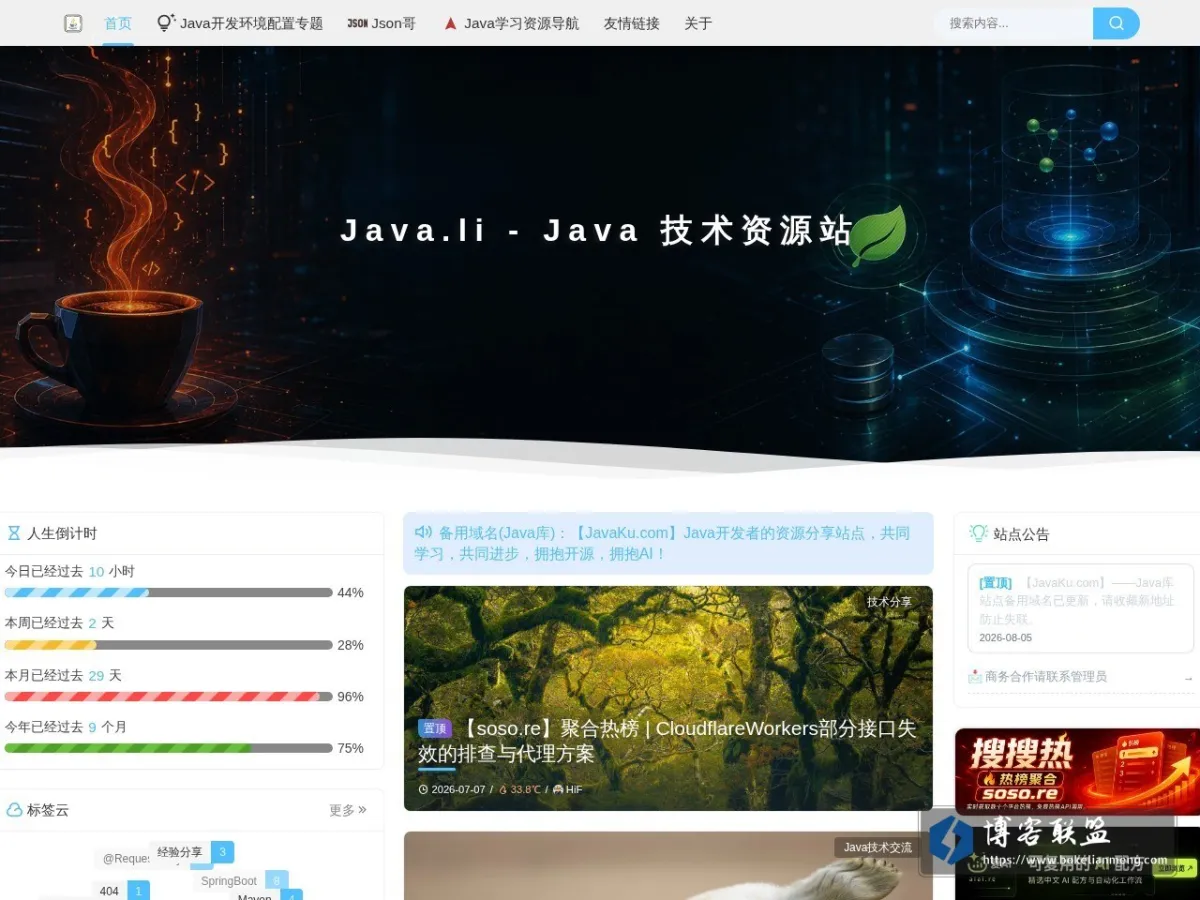Open the 首页 home tab

pyautogui.click(x=118, y=23)
